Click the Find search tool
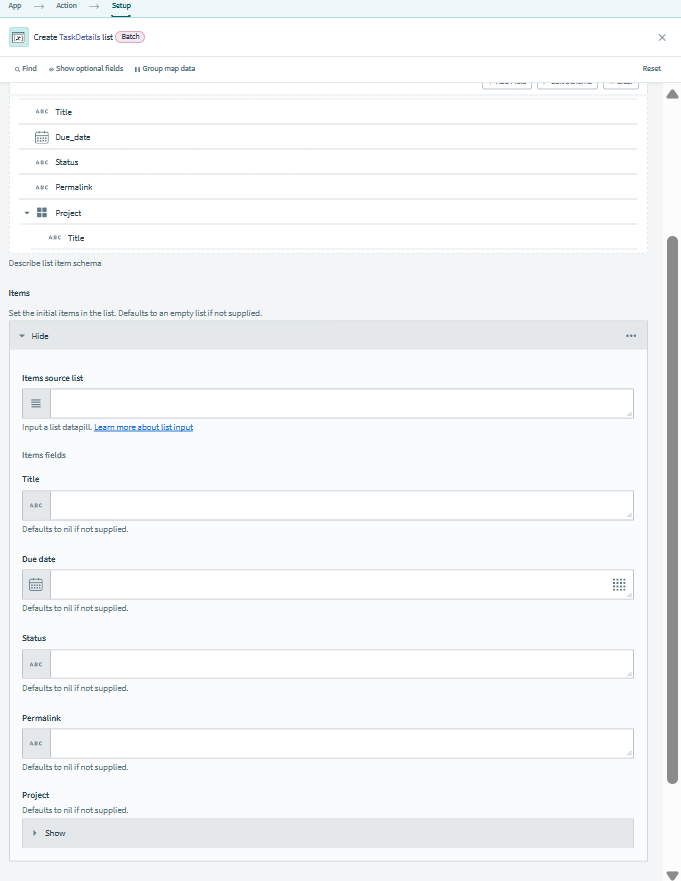The image size is (681, 881). click(25, 69)
